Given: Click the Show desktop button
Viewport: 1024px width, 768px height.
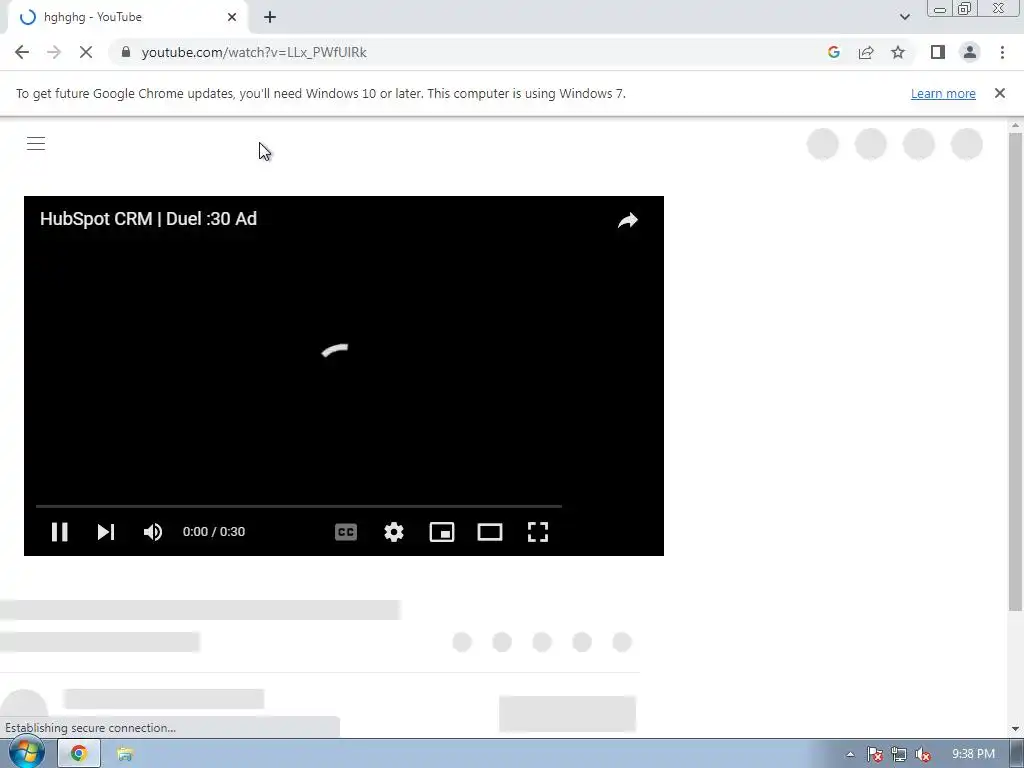Looking at the screenshot, I should point(1017,754).
